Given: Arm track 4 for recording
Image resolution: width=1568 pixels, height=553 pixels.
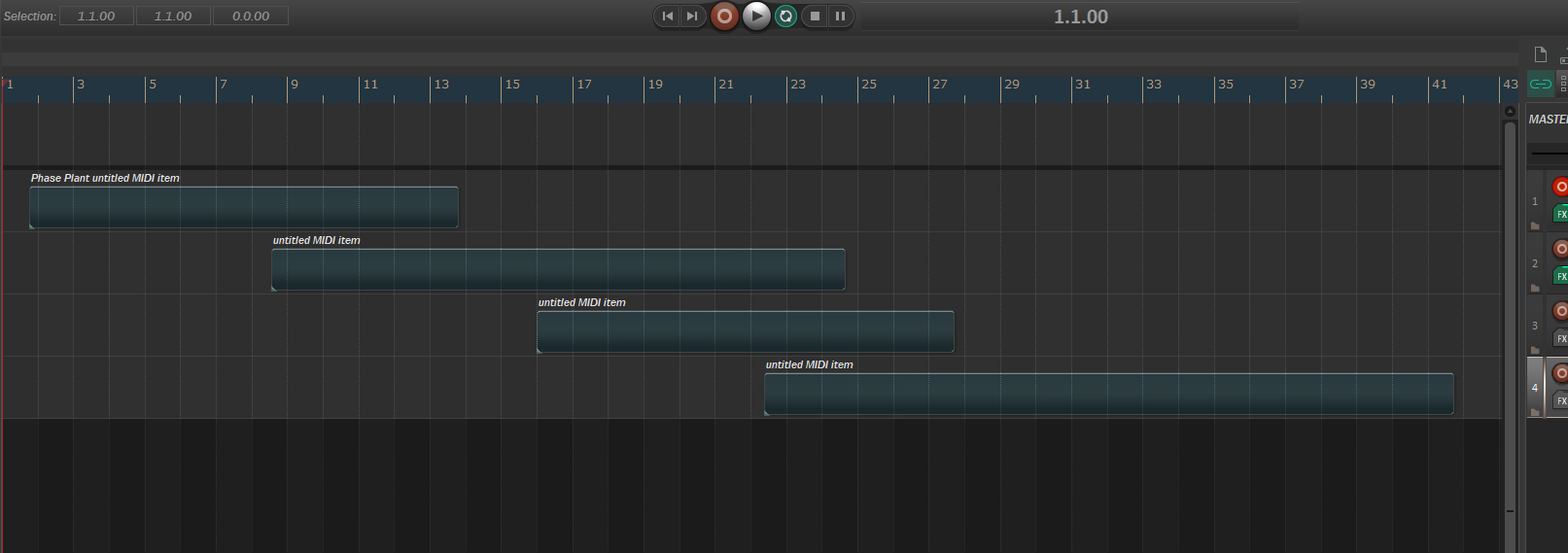Looking at the screenshot, I should click(1560, 373).
